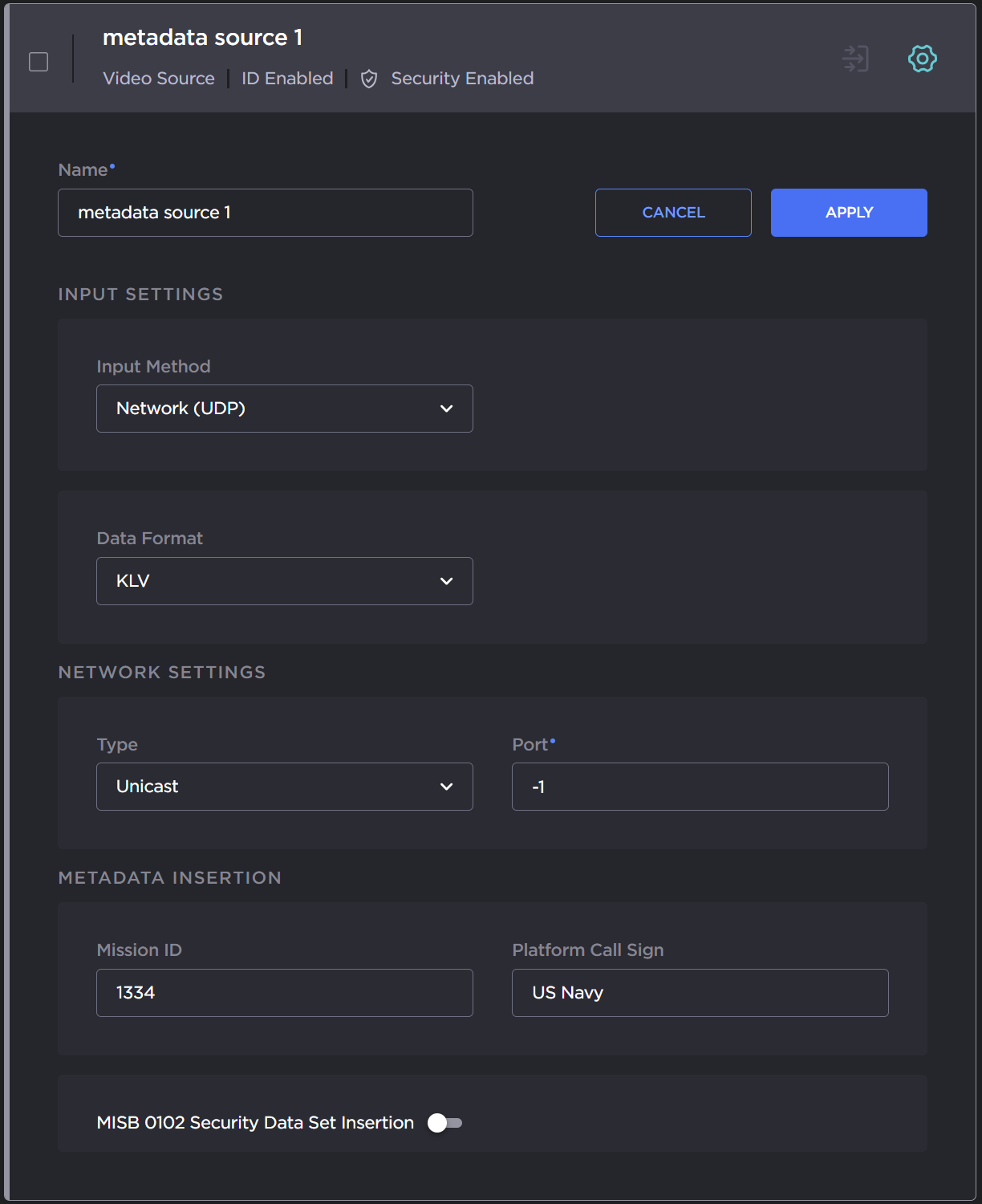Click the Mission ID field containing 1334
The height and width of the screenshot is (1204, 982).
(285, 992)
